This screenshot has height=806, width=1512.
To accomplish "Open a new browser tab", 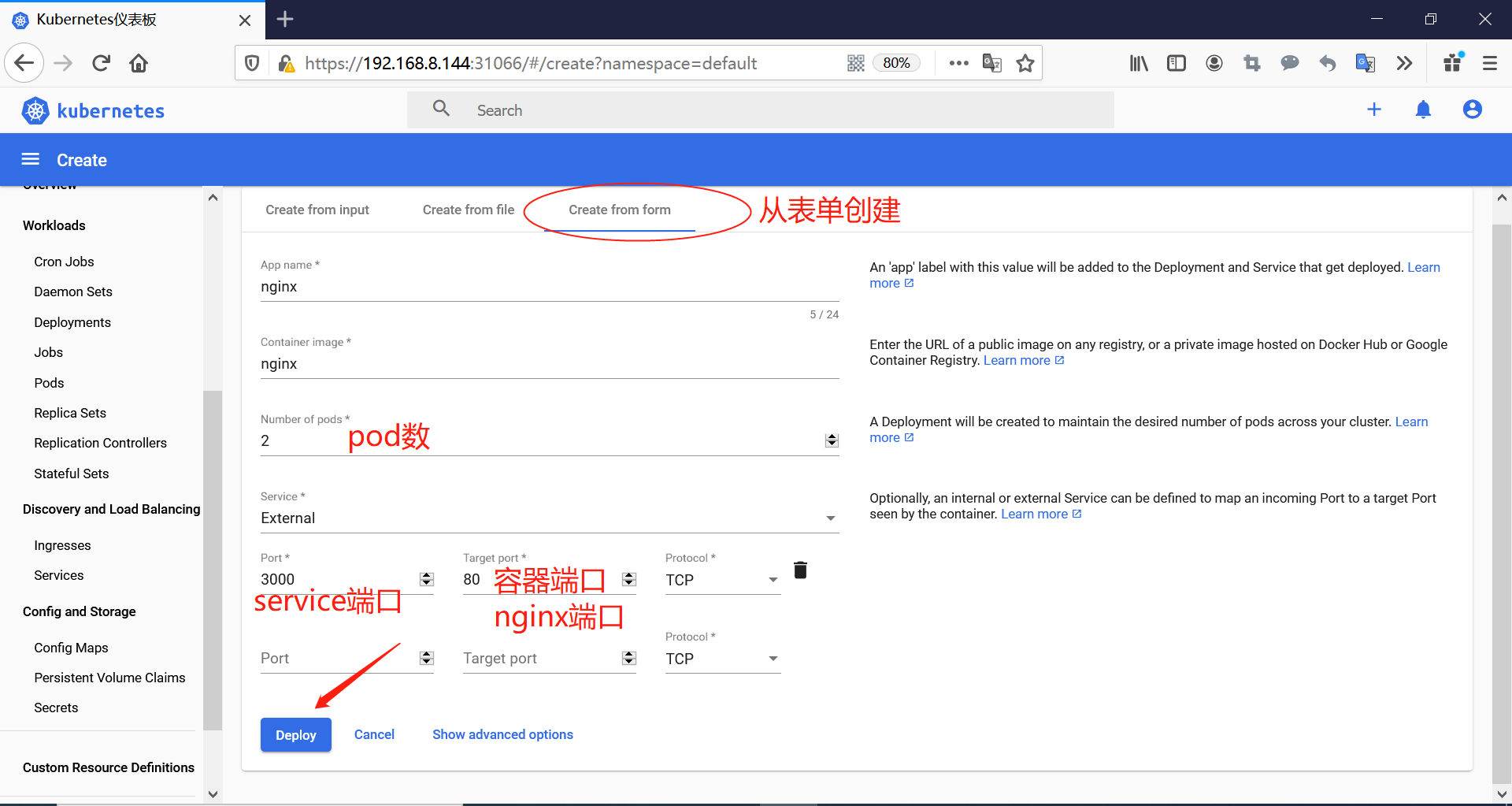I will pyautogui.click(x=285, y=19).
